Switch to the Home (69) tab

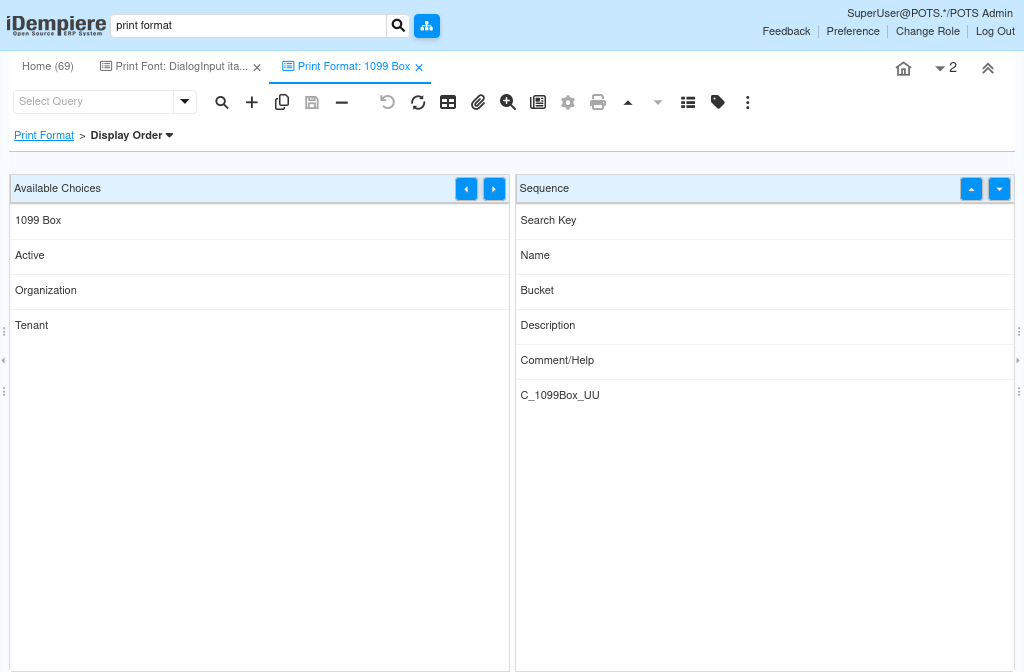coord(48,67)
